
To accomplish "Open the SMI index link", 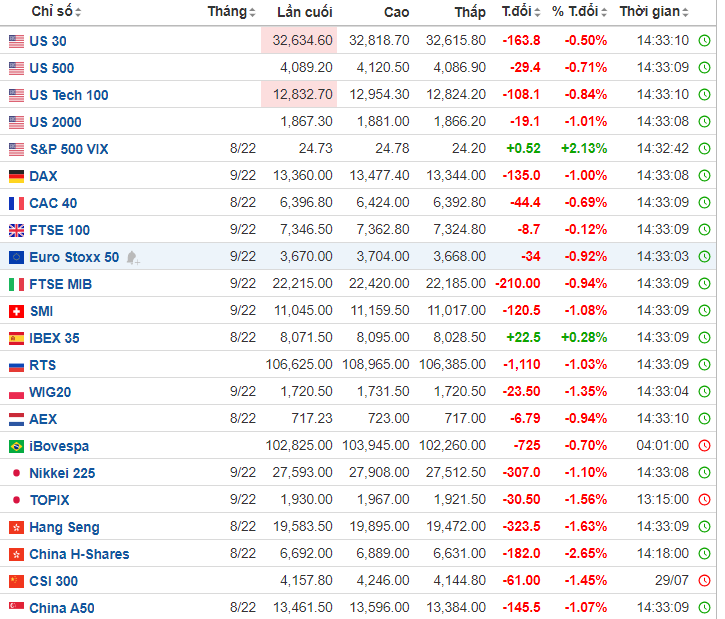I will [41, 311].
